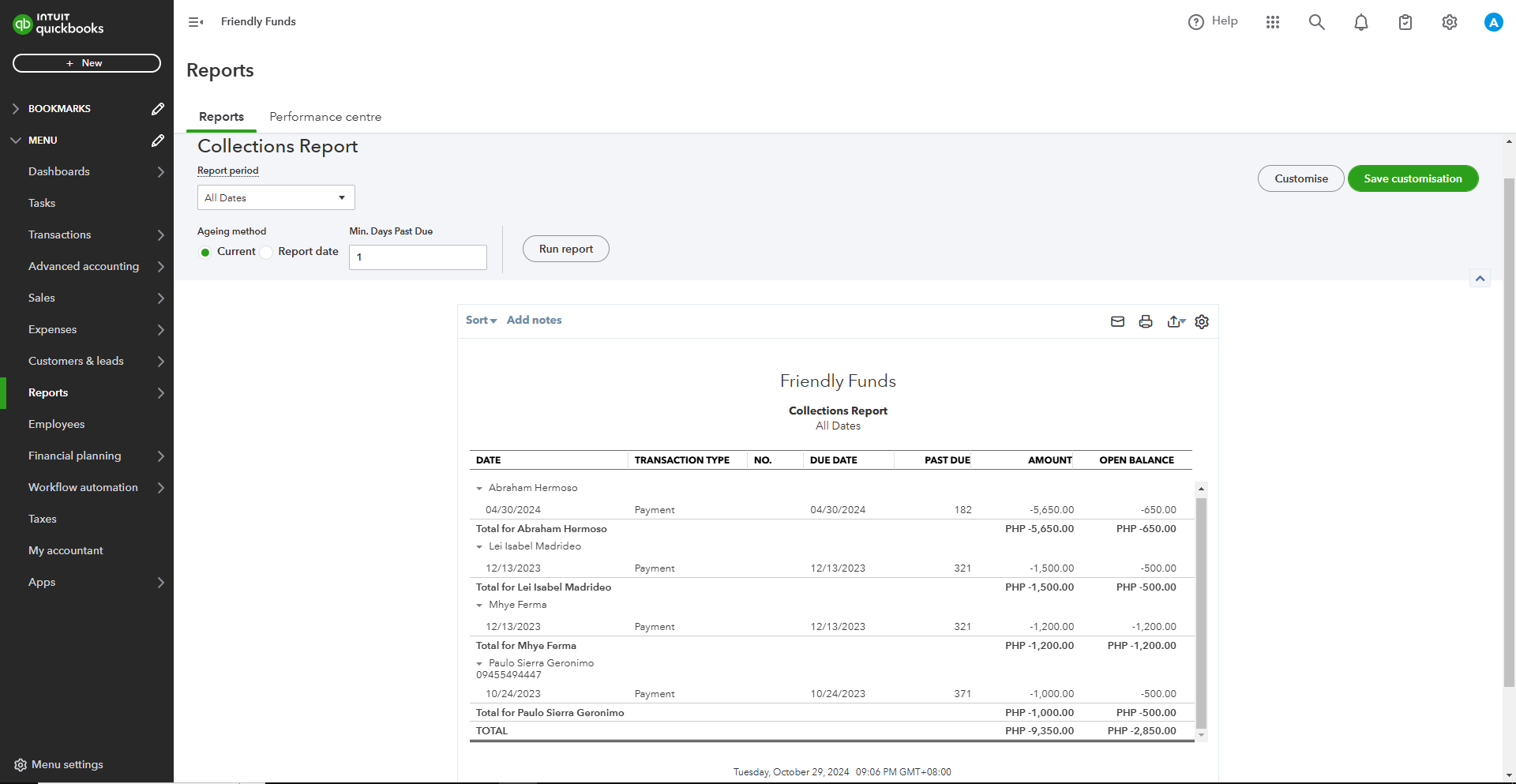
Task: Collapse the report options panel
Action: pyautogui.click(x=1480, y=278)
